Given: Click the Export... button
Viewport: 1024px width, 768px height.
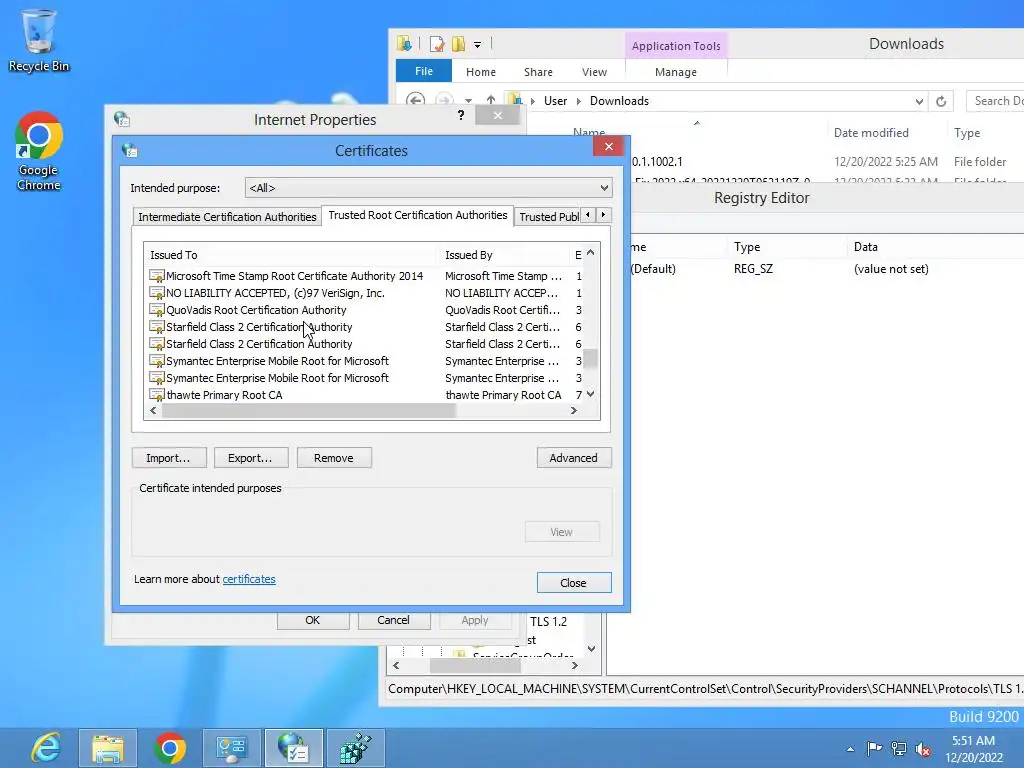Looking at the screenshot, I should pyautogui.click(x=251, y=458).
